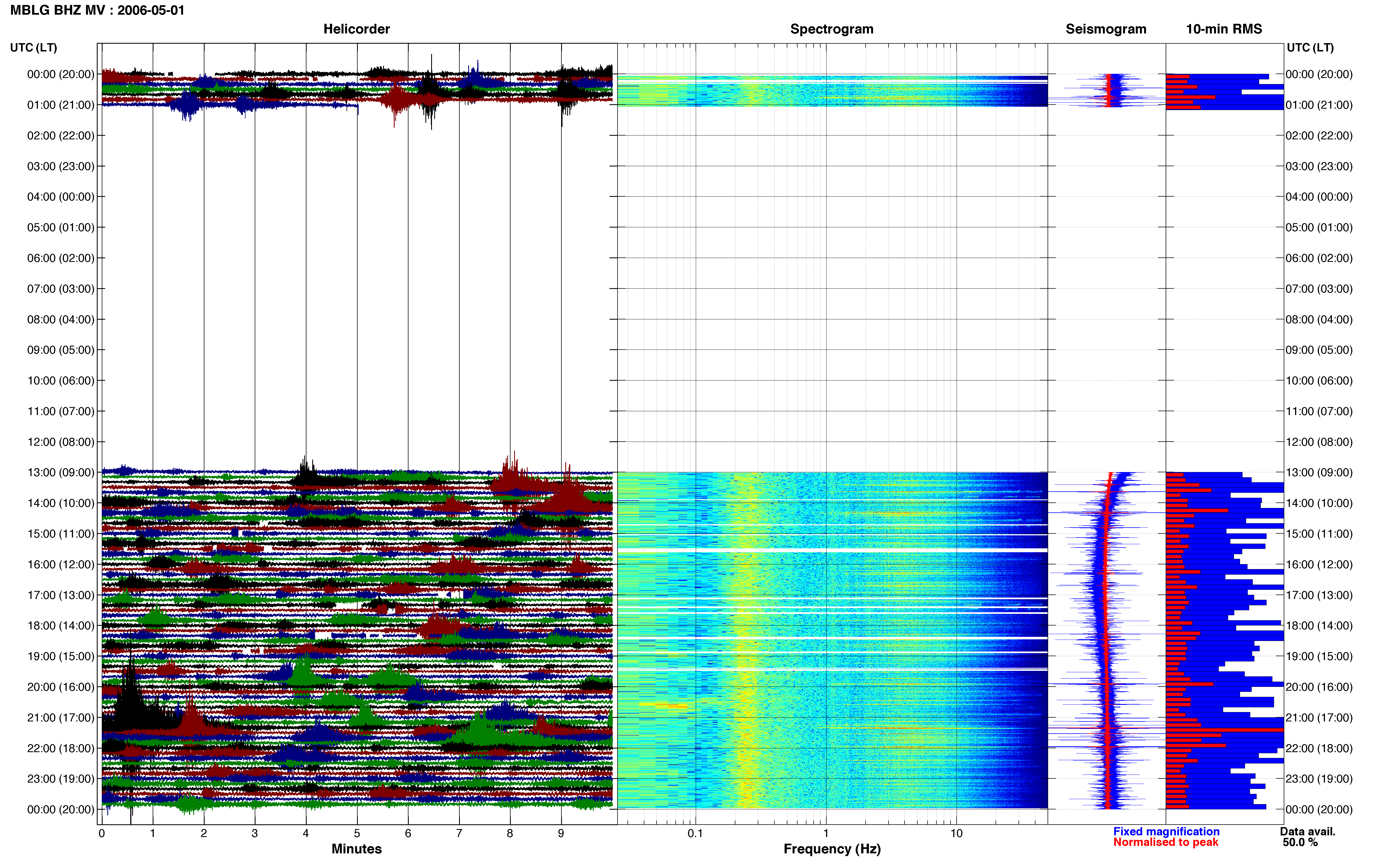Click right time label '20:00 (16:00)'

[1319, 687]
